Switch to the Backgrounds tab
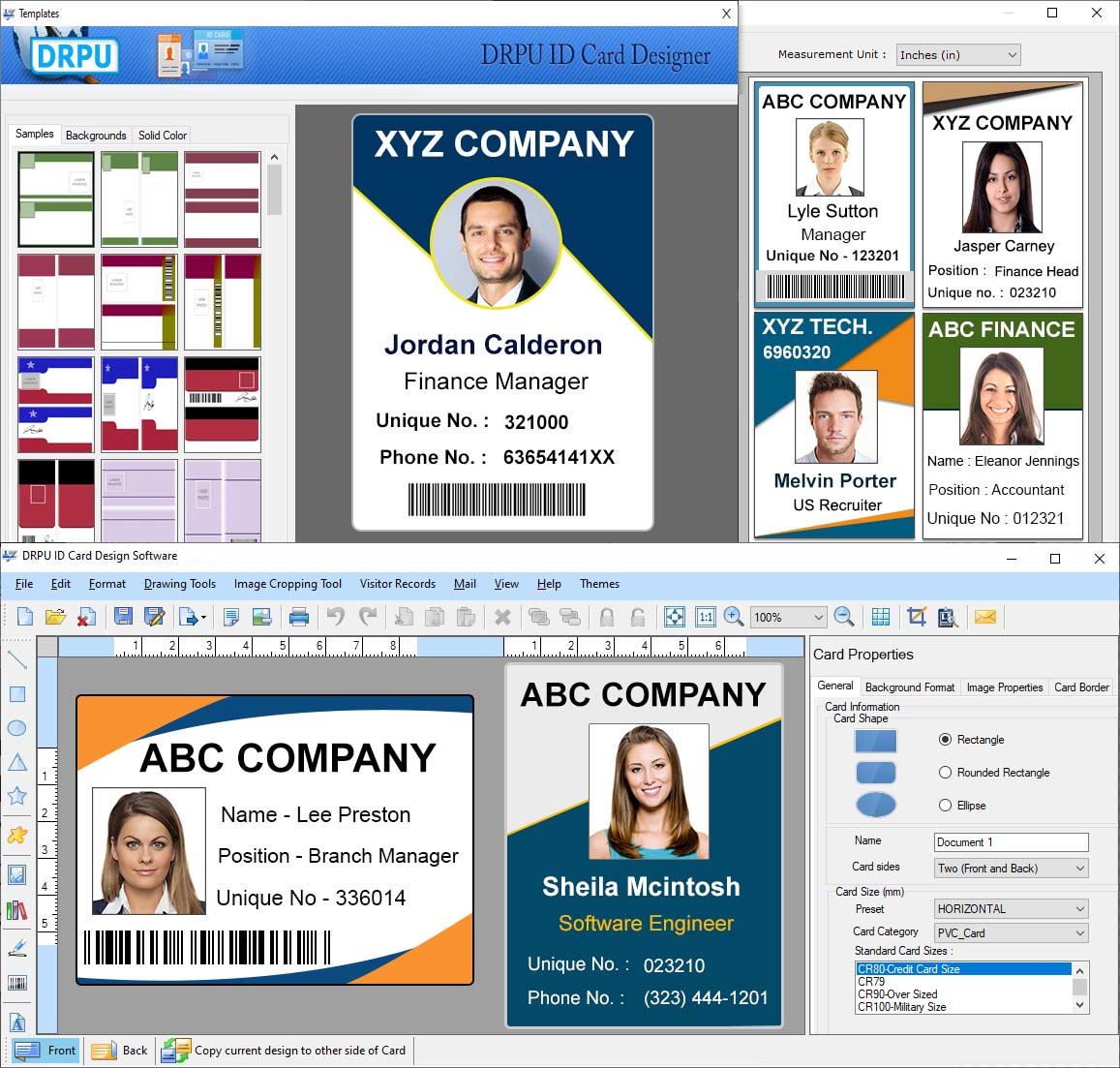The width and height of the screenshot is (1120, 1068). (96, 135)
